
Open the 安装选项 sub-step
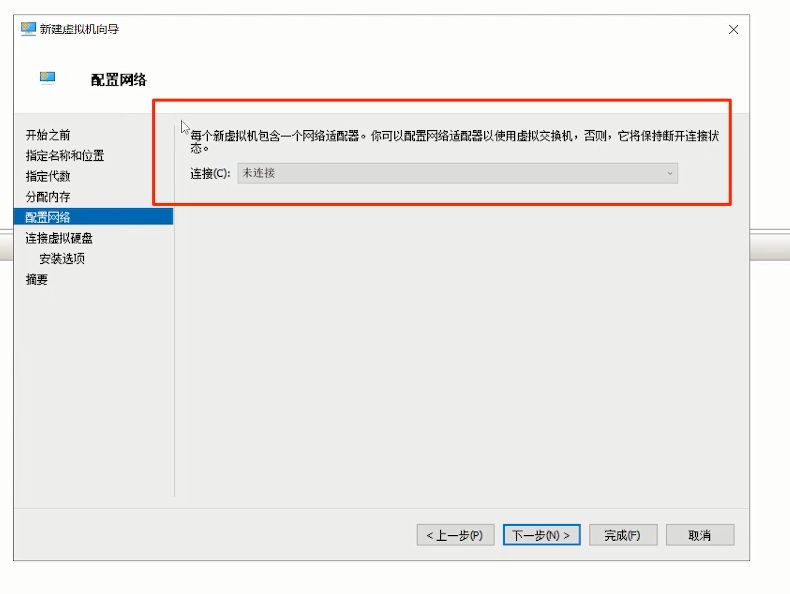(62, 258)
